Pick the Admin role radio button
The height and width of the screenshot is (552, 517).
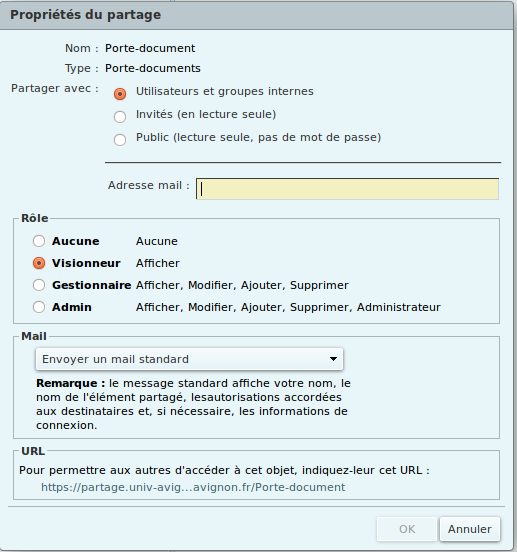tap(39, 307)
